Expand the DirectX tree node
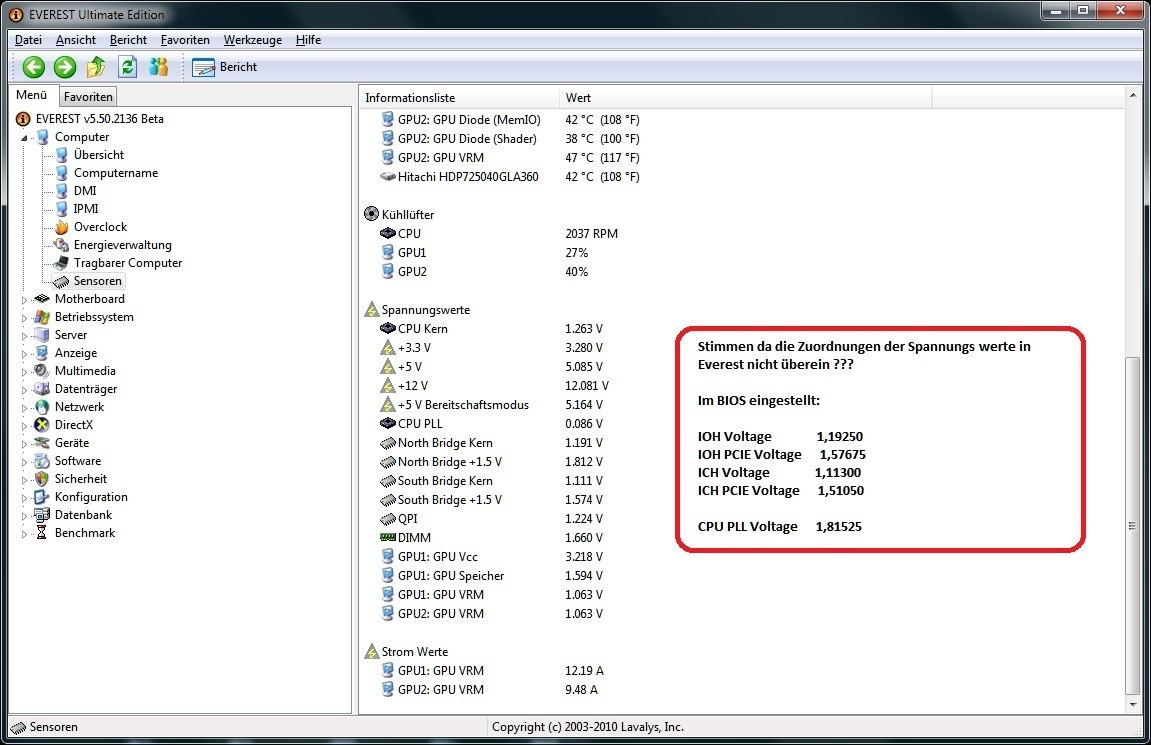The height and width of the screenshot is (745, 1151). pyautogui.click(x=24, y=426)
